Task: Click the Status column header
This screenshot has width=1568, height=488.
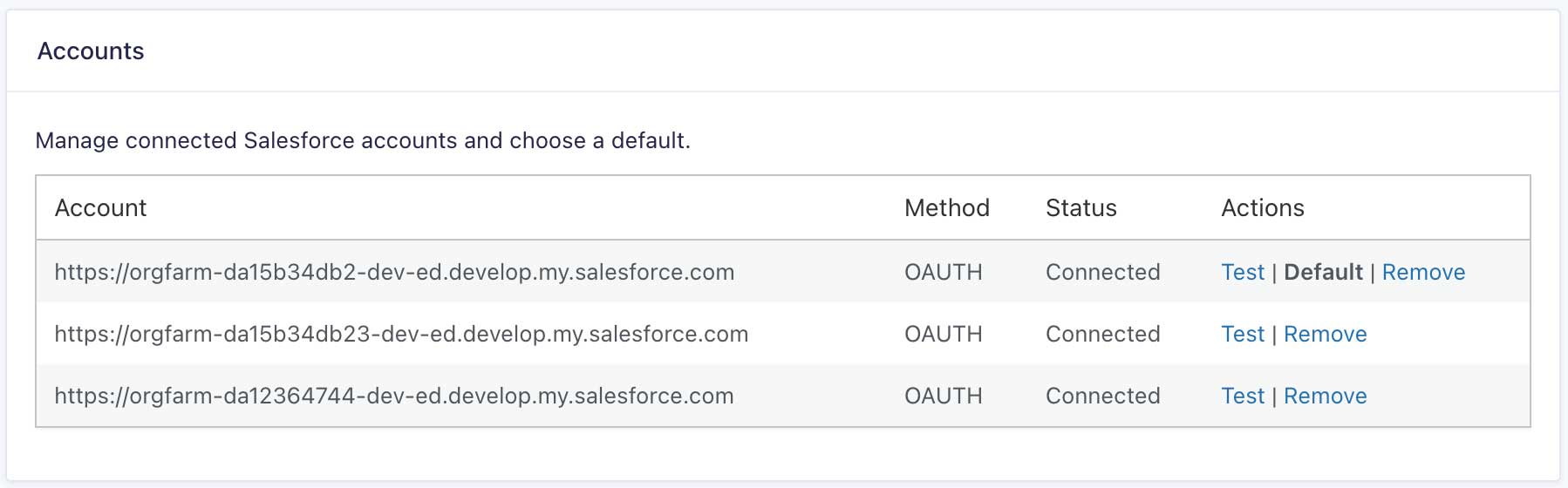Action: point(1081,208)
